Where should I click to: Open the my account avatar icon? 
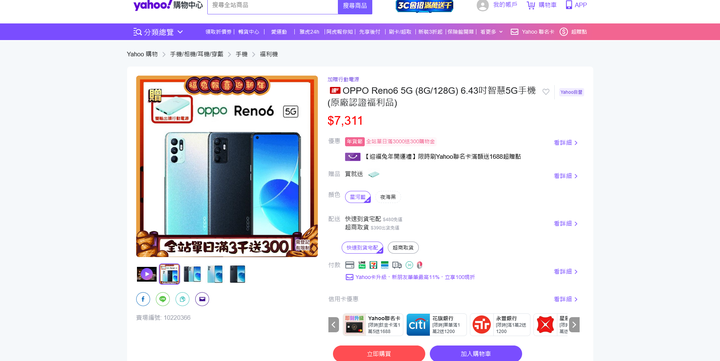coord(483,5)
